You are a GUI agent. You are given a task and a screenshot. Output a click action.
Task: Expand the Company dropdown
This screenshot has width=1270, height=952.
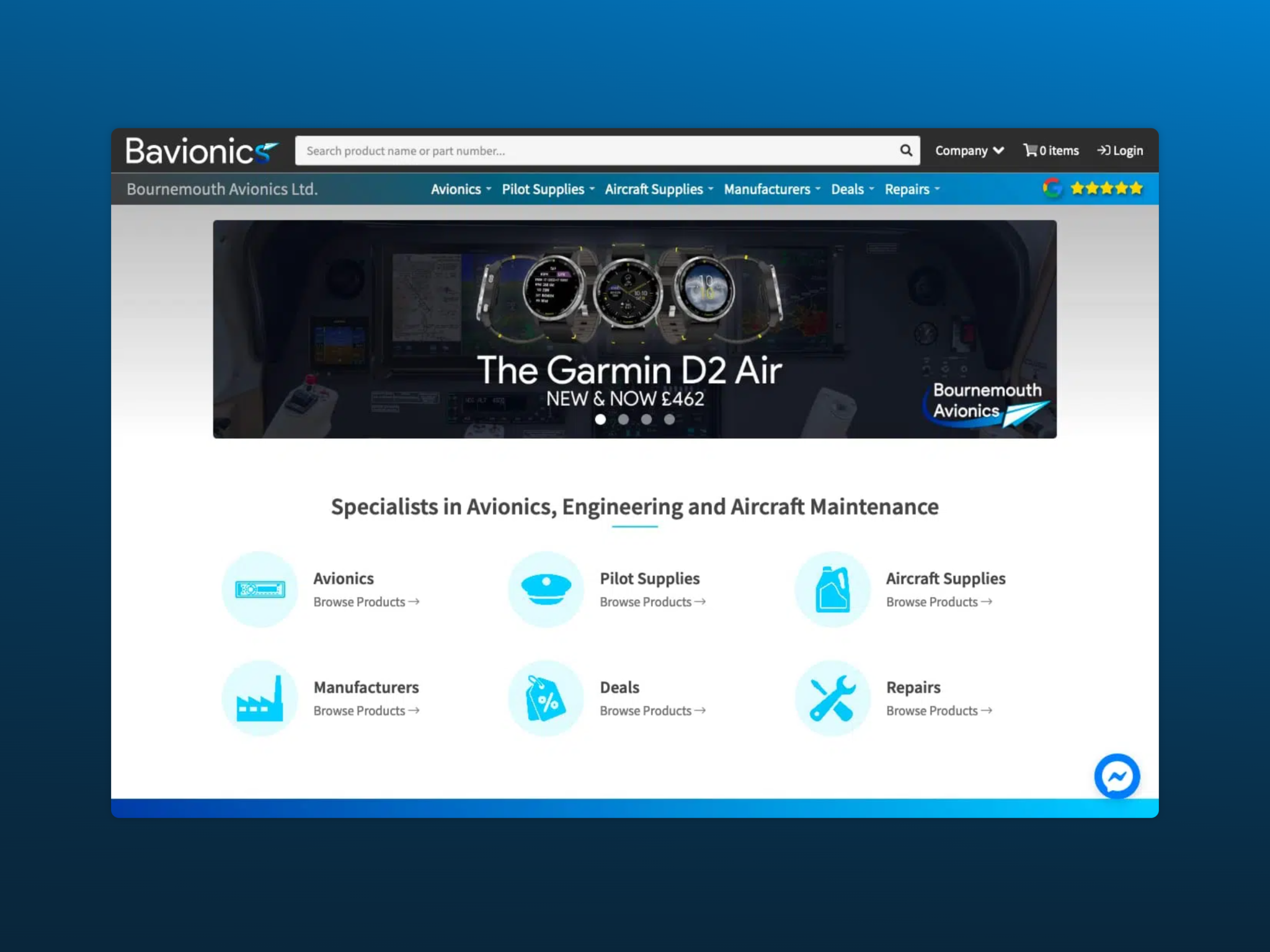969,151
